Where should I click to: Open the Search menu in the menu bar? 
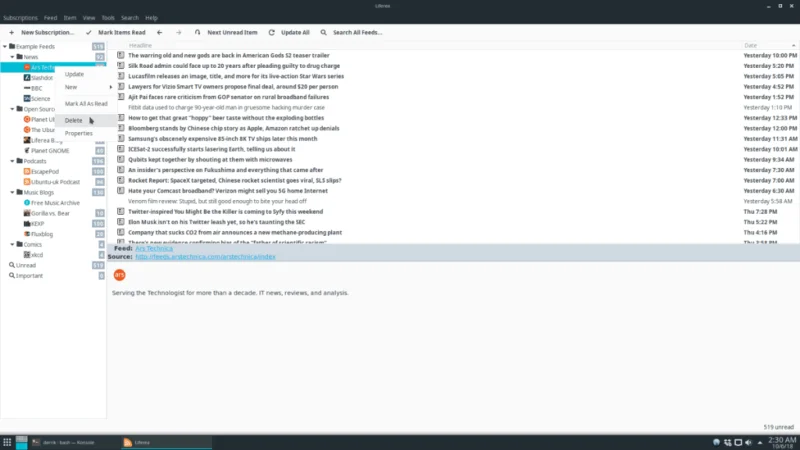coord(130,18)
